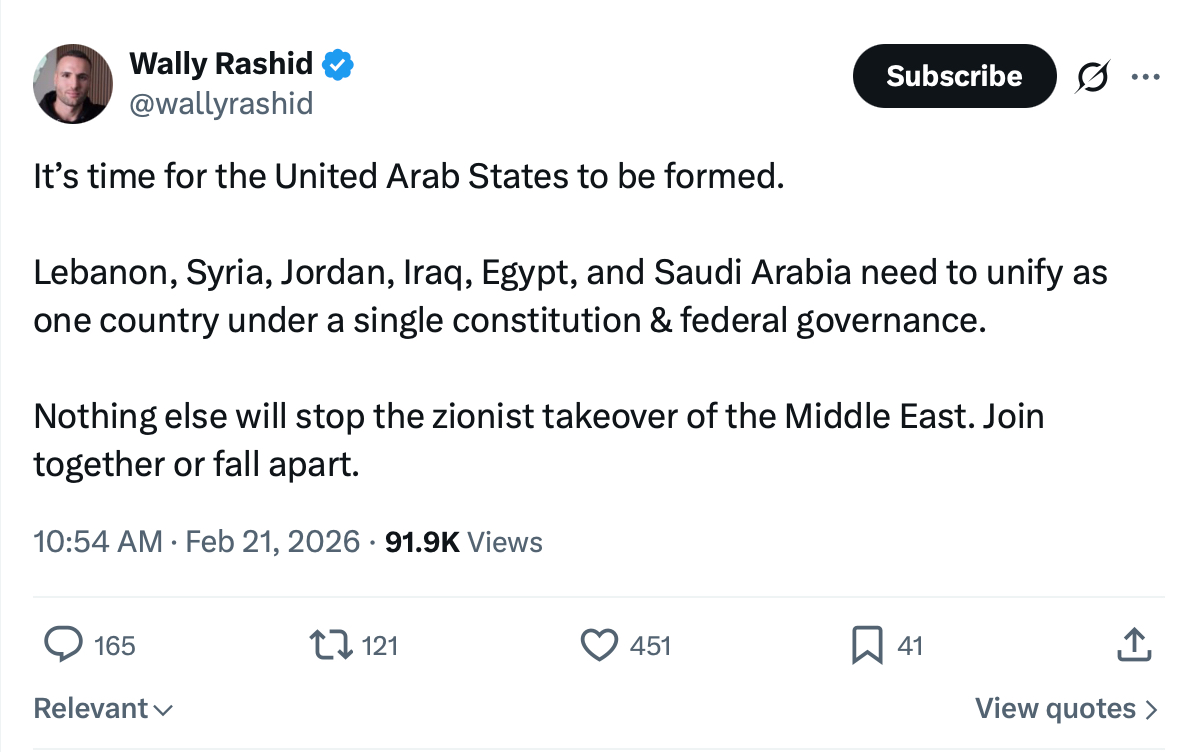Viewport: 1196px width, 752px height.
Task: Click the 451 likes count
Action: [x=650, y=646]
